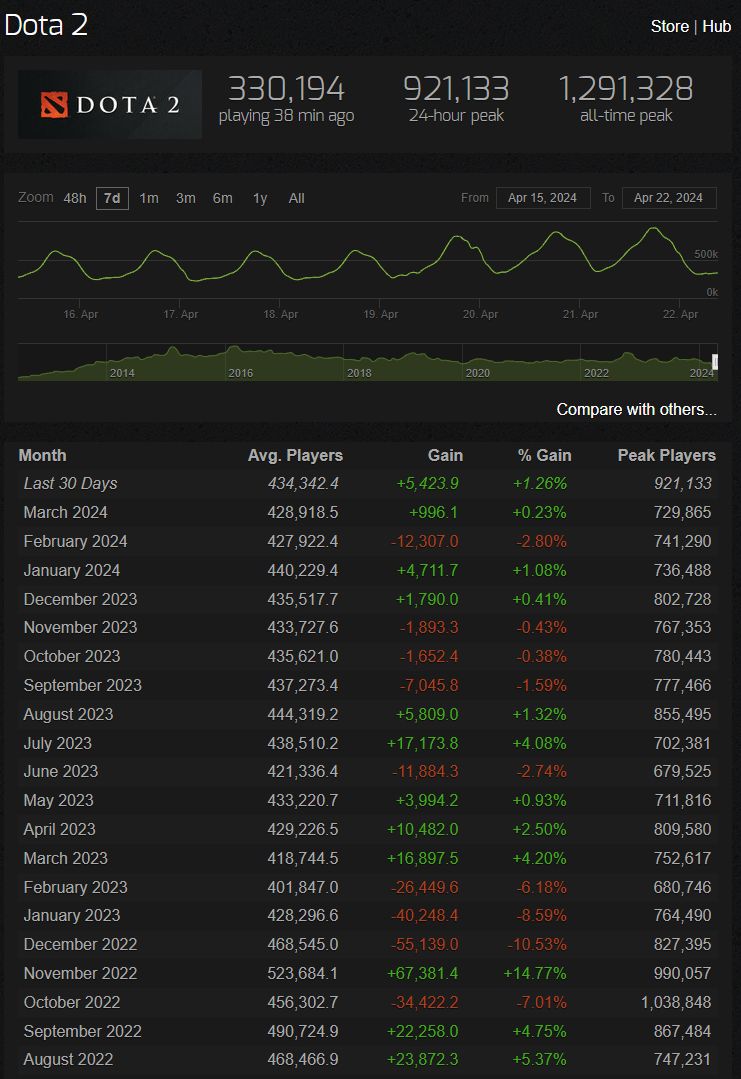Show All-time chart range
741x1079 pixels.
296,198
